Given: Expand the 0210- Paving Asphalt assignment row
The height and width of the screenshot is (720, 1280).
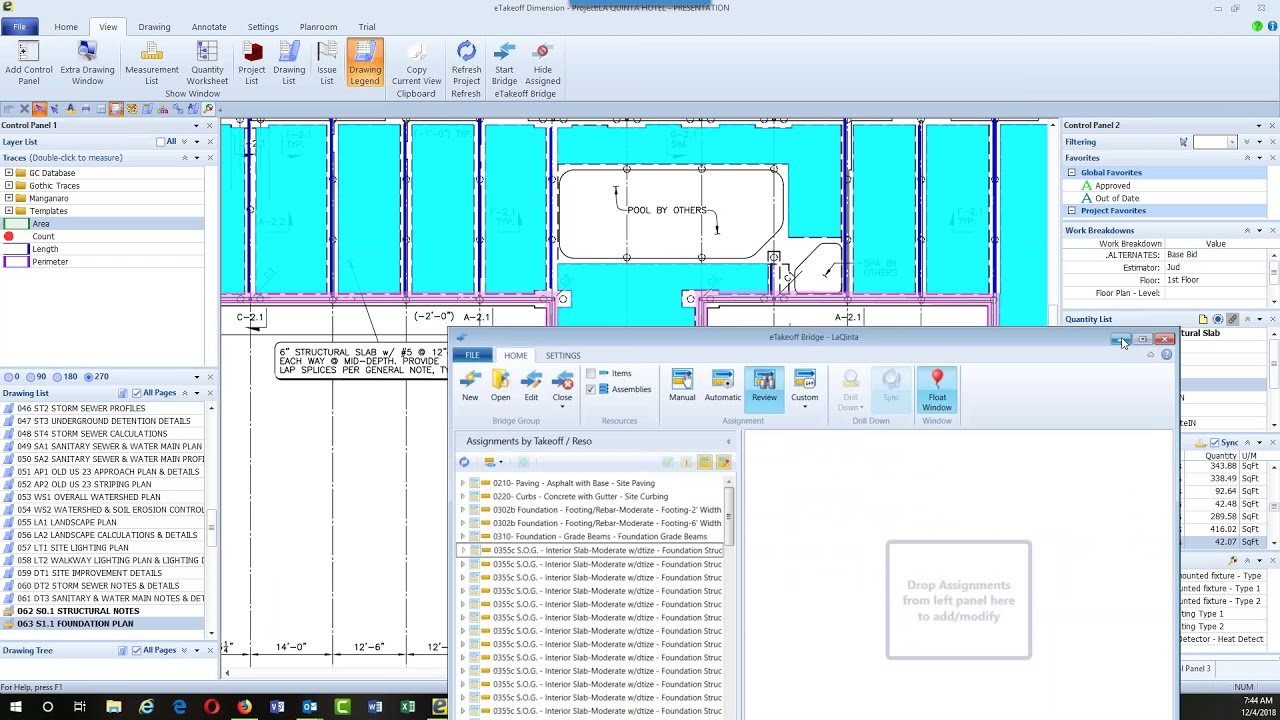Looking at the screenshot, I should point(463,483).
